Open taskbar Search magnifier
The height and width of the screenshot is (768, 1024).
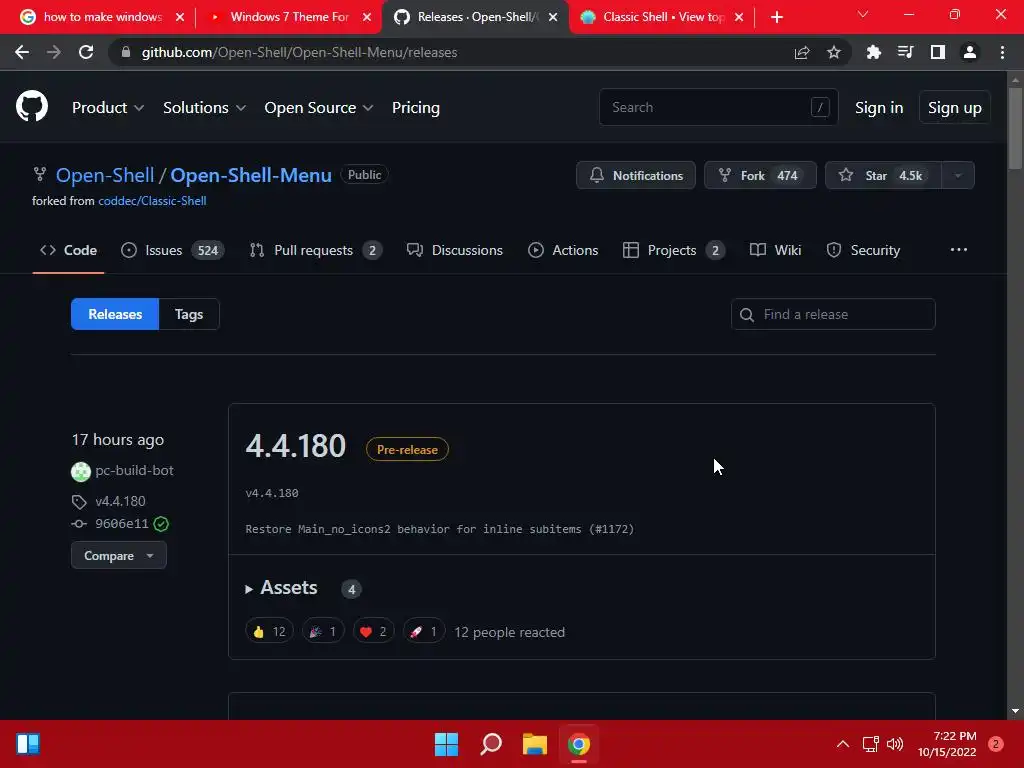click(x=491, y=744)
